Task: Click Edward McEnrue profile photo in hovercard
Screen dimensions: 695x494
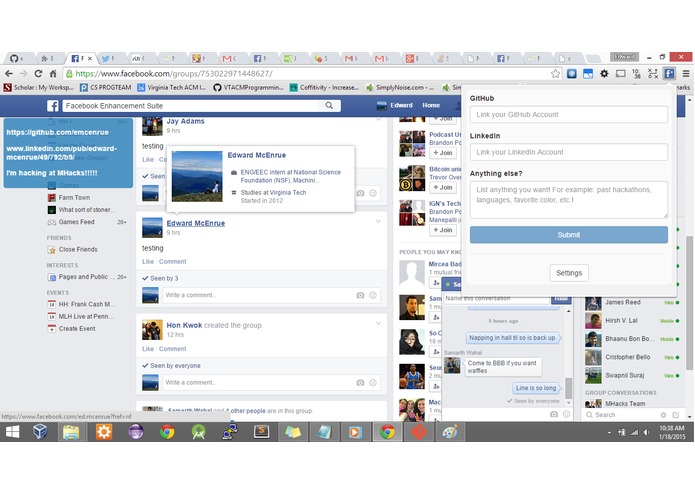Action: (x=197, y=176)
